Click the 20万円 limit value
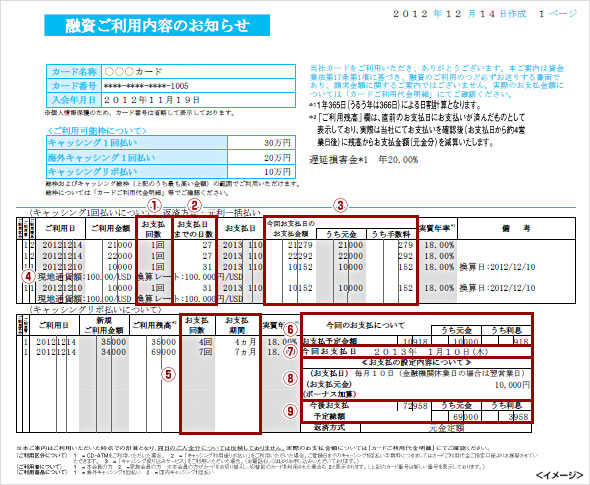 coord(277,158)
